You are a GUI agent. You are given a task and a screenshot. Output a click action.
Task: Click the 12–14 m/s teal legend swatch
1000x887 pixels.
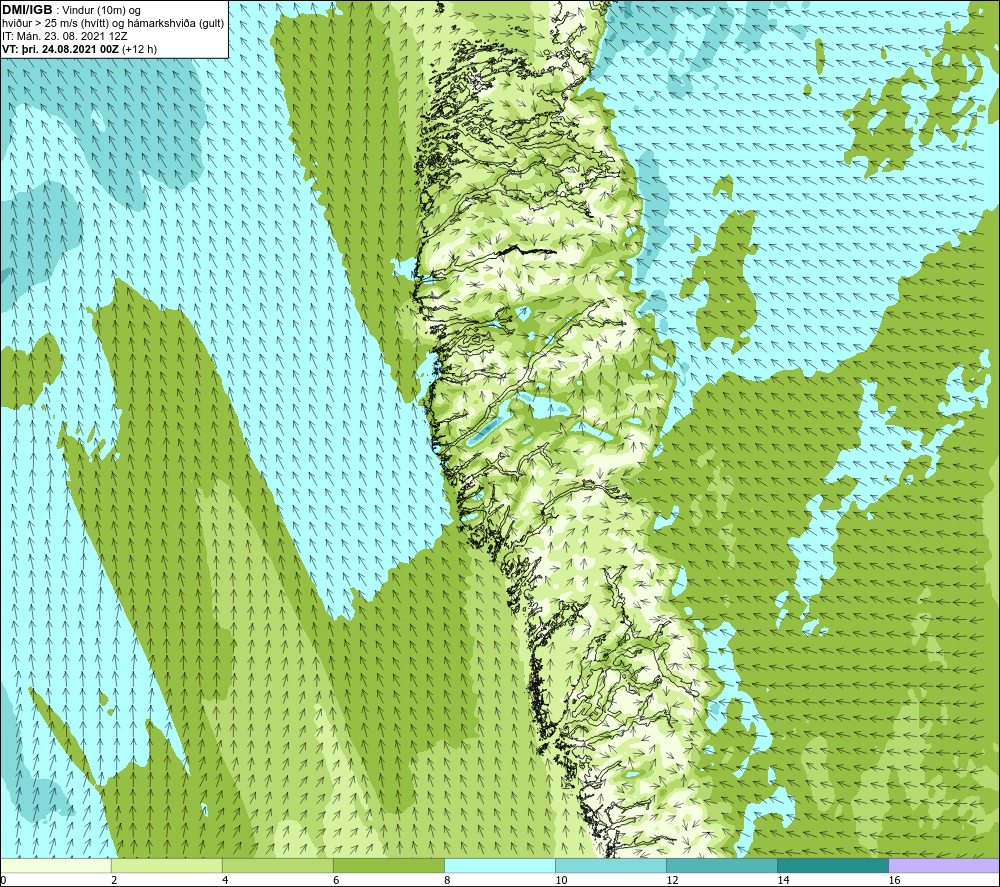[x=722, y=866]
